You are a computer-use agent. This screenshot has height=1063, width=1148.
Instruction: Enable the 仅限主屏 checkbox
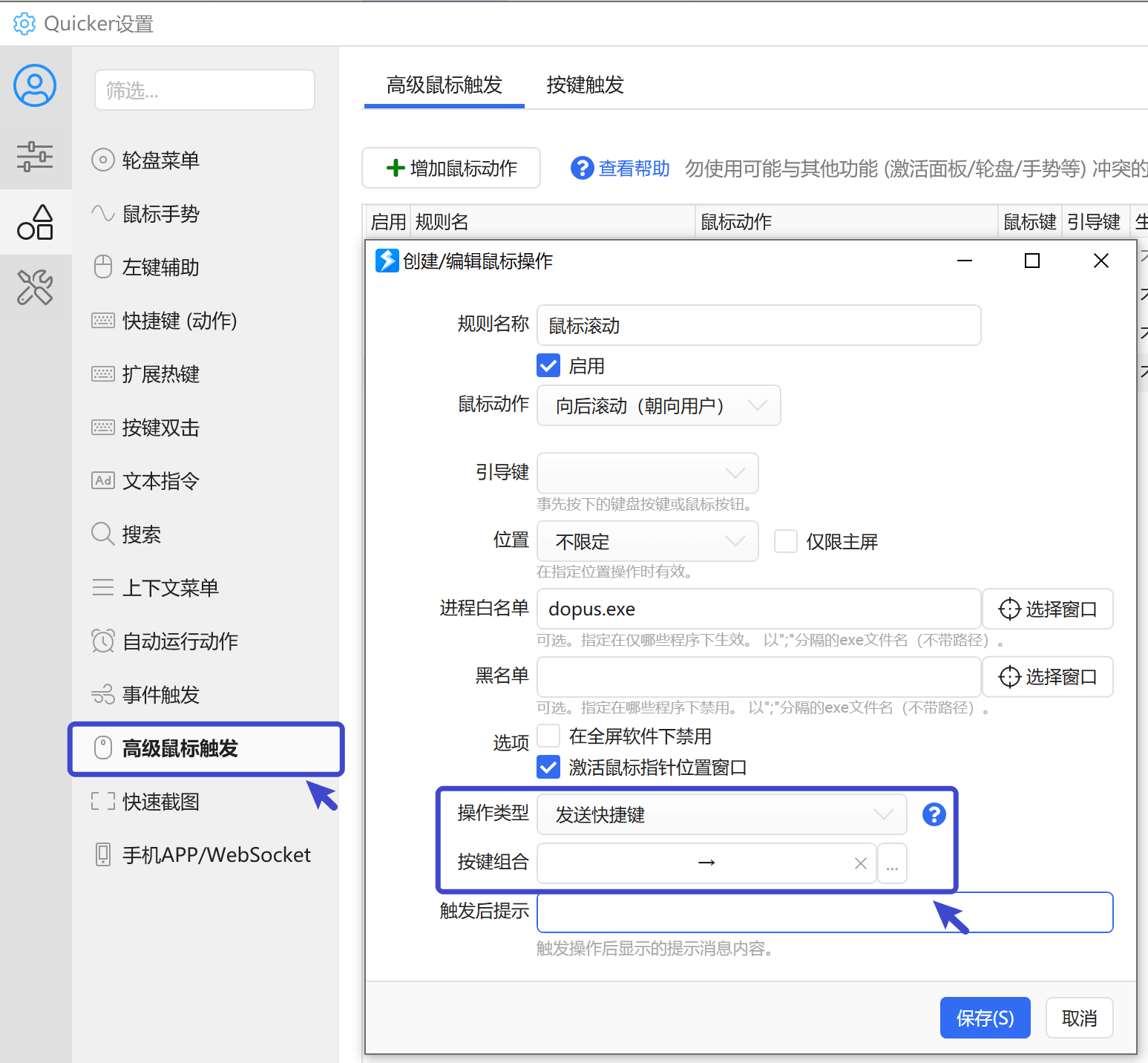point(785,541)
